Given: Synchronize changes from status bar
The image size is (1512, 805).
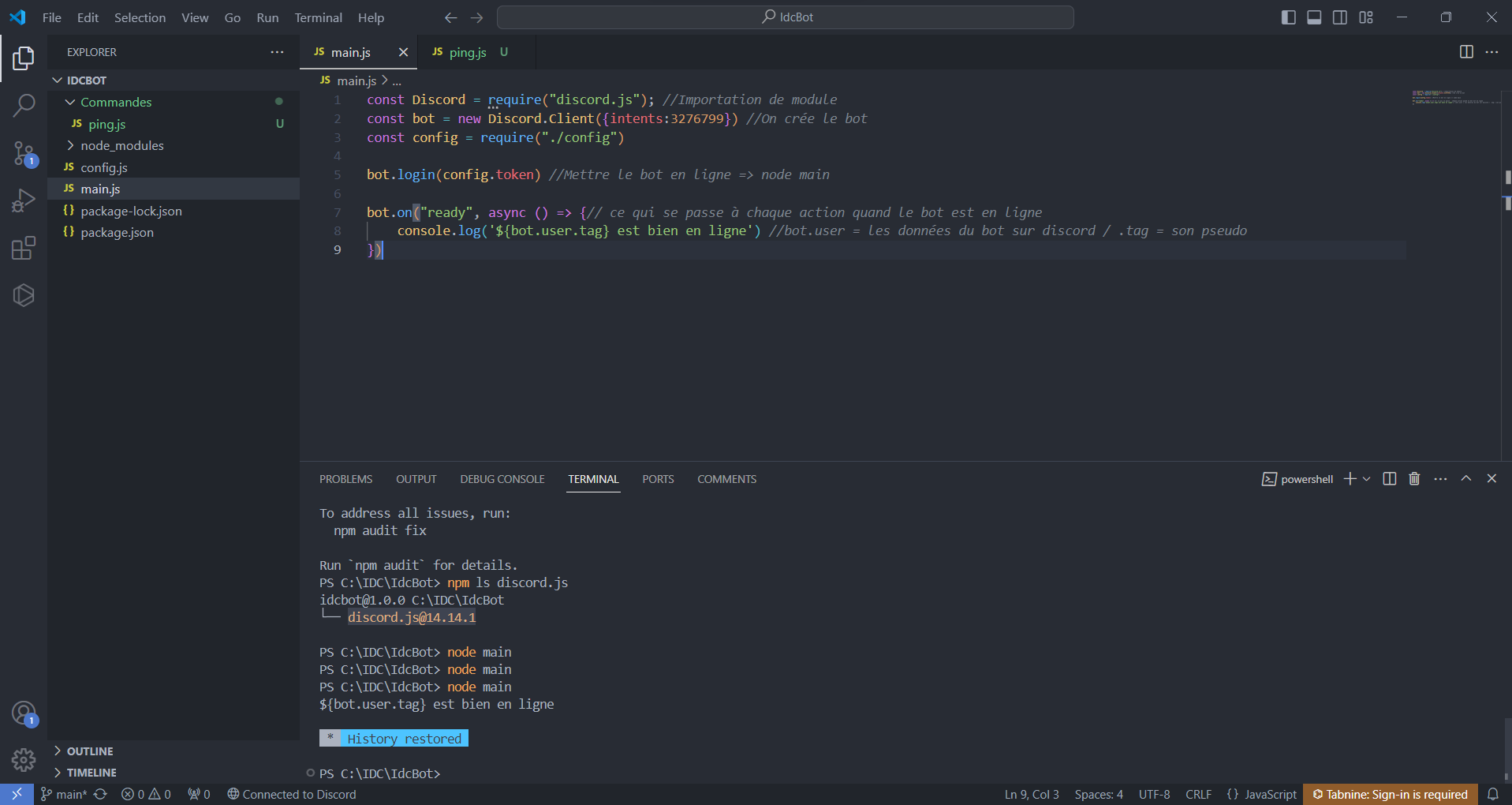Looking at the screenshot, I should [100, 794].
